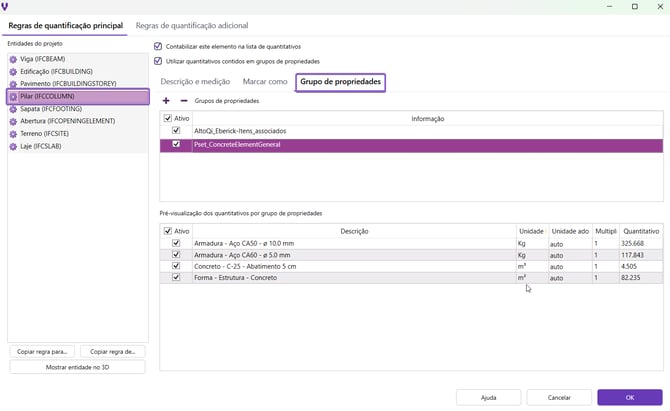Toggle the Ativo header checkbox in the preview table

[x=168, y=231]
